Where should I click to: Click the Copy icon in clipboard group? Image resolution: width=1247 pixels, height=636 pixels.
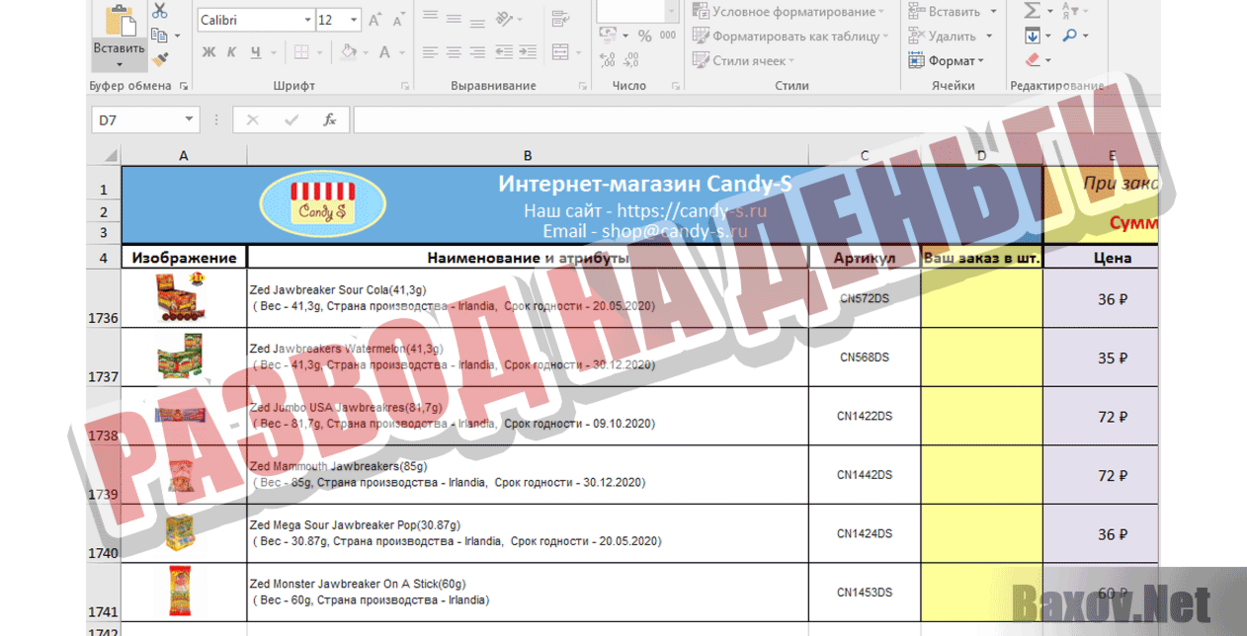point(160,36)
